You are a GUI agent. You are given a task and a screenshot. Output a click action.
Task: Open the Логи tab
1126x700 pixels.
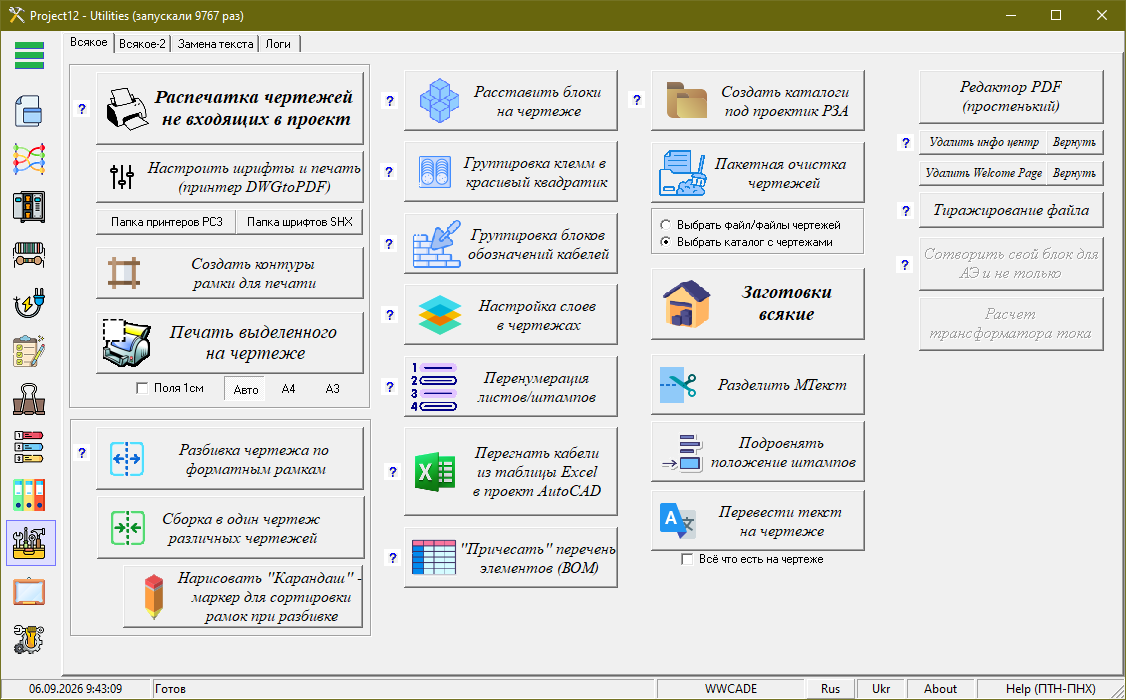coord(279,44)
